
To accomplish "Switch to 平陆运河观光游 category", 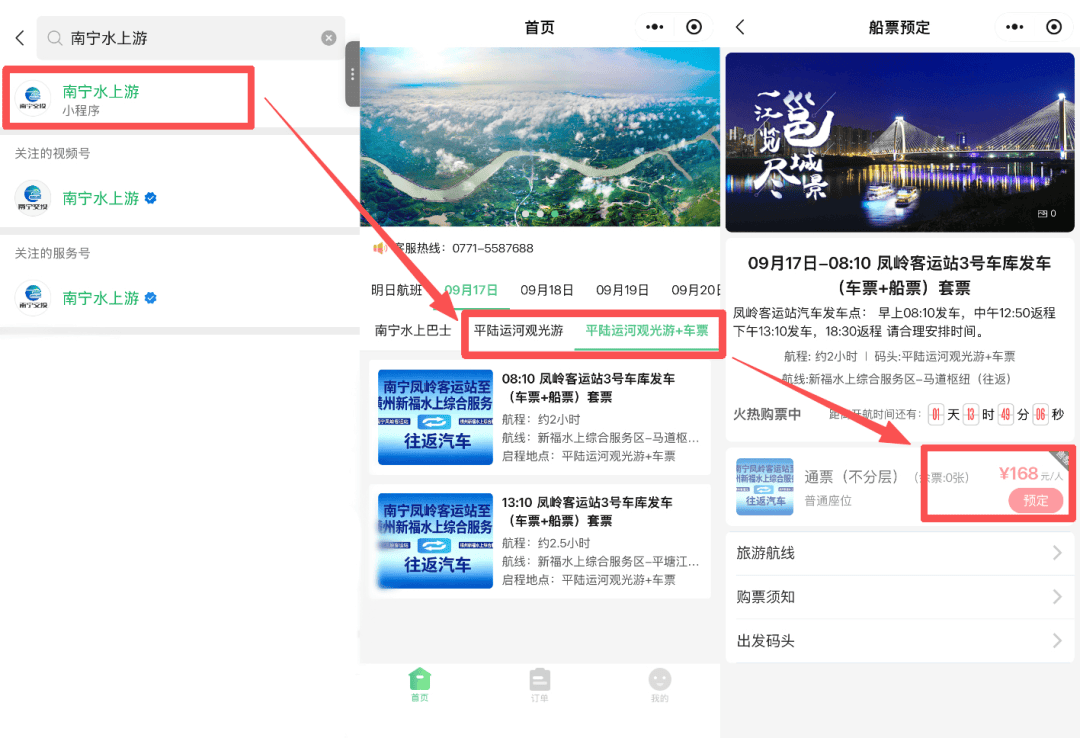I will (x=519, y=331).
